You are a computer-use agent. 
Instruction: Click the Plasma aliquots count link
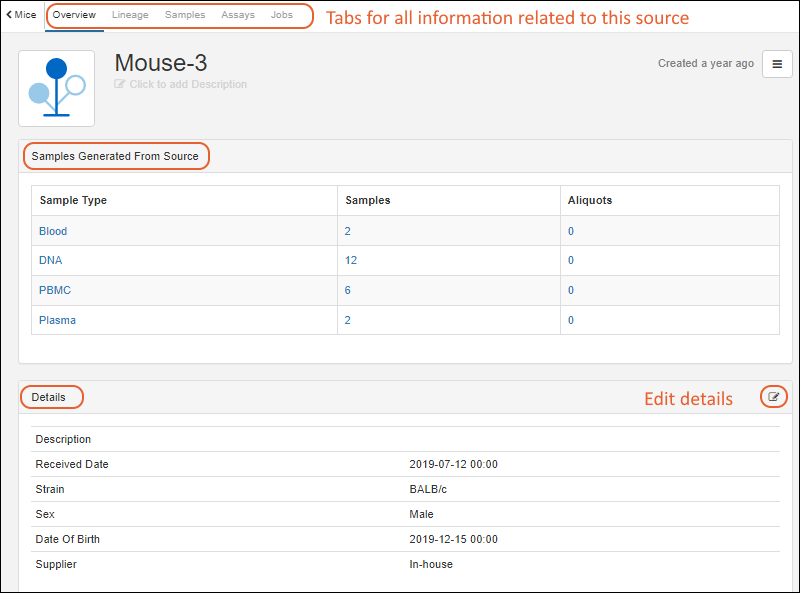[571, 320]
